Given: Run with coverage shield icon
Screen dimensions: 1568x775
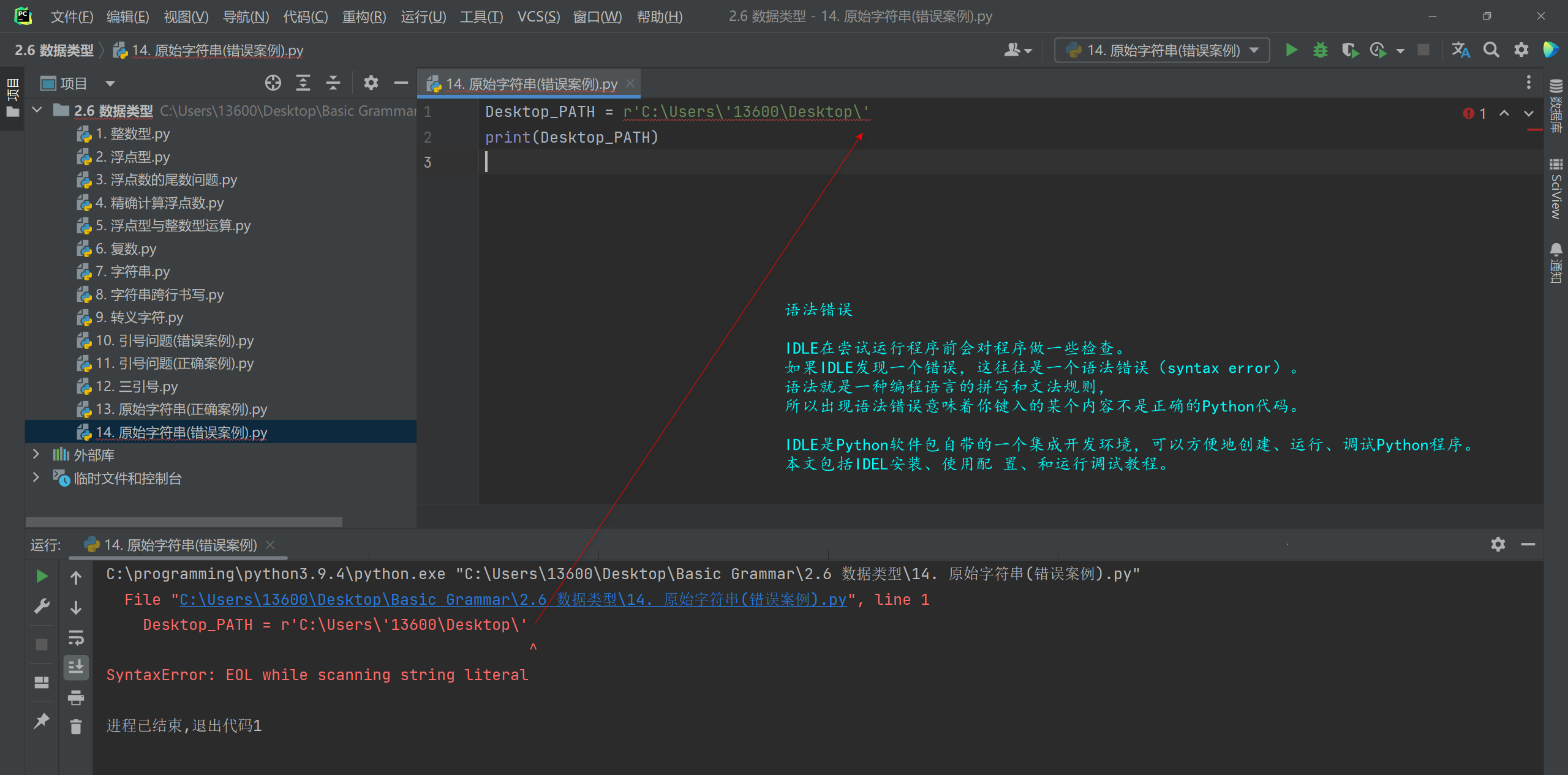Looking at the screenshot, I should coord(1349,50).
